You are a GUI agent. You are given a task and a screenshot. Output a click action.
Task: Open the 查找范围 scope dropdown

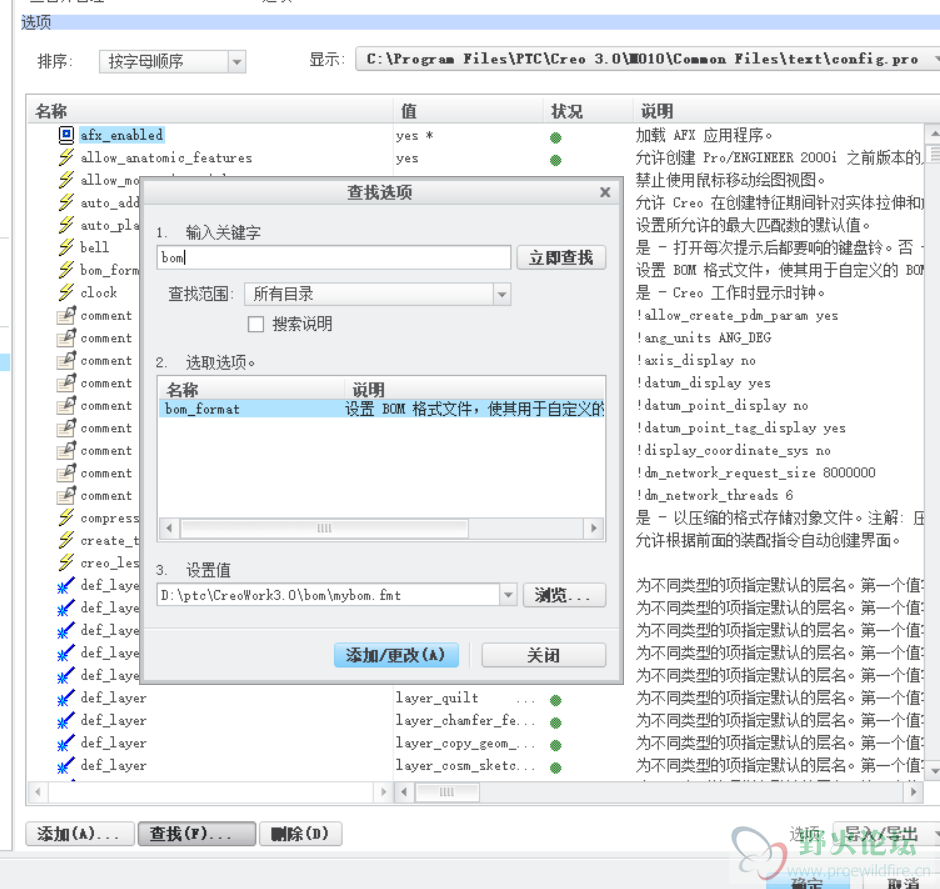[502, 294]
